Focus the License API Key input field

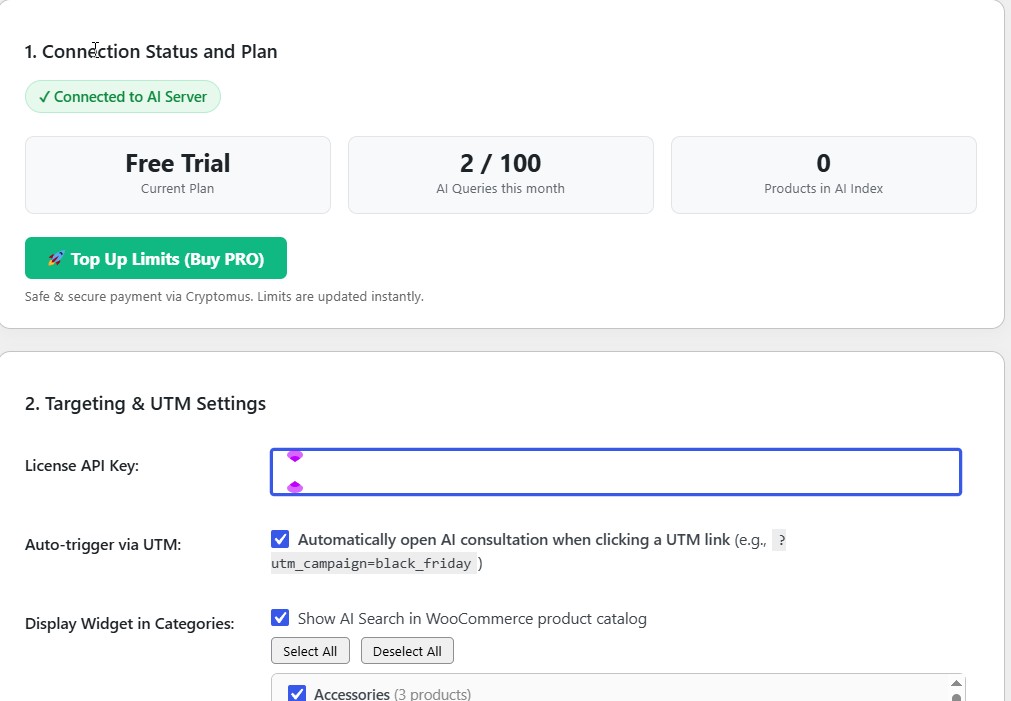616,472
